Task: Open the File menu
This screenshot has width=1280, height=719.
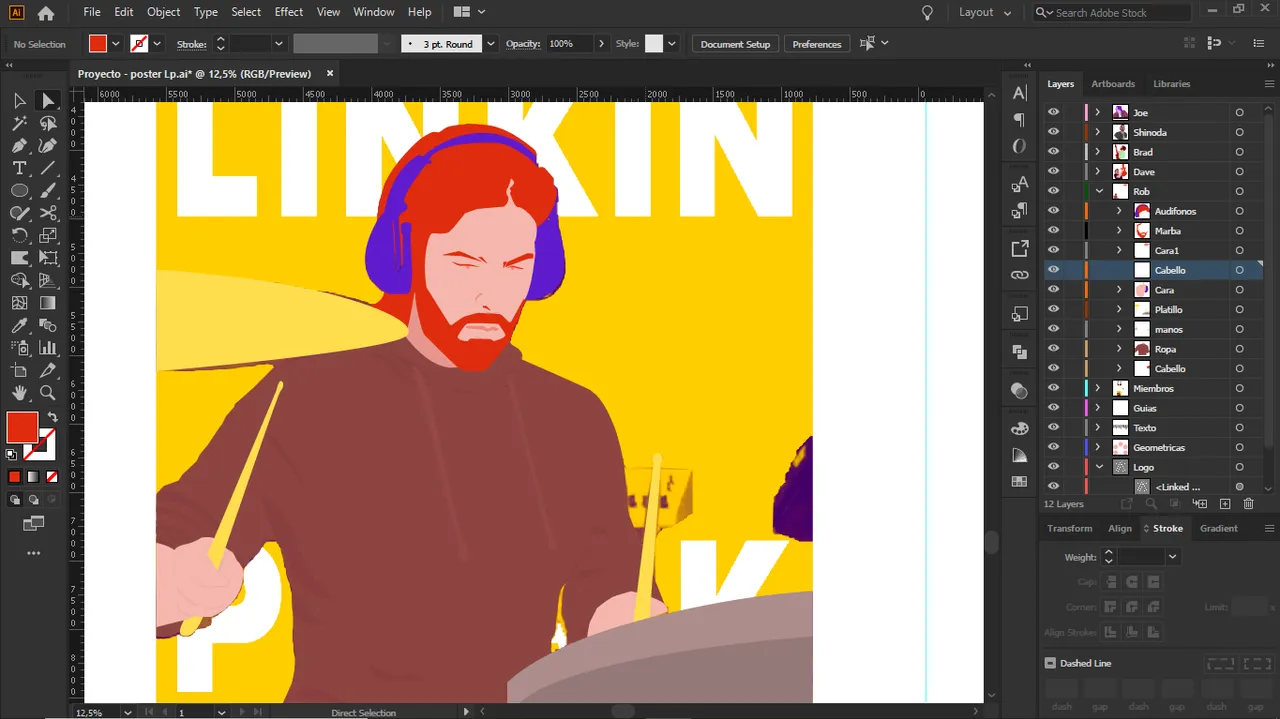Action: (x=92, y=12)
